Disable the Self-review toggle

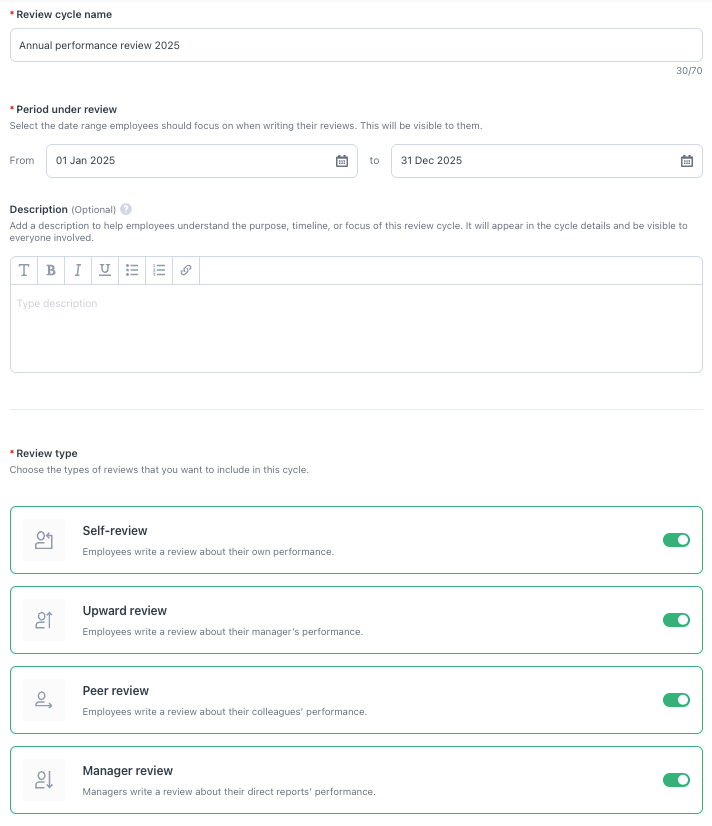coord(676,540)
